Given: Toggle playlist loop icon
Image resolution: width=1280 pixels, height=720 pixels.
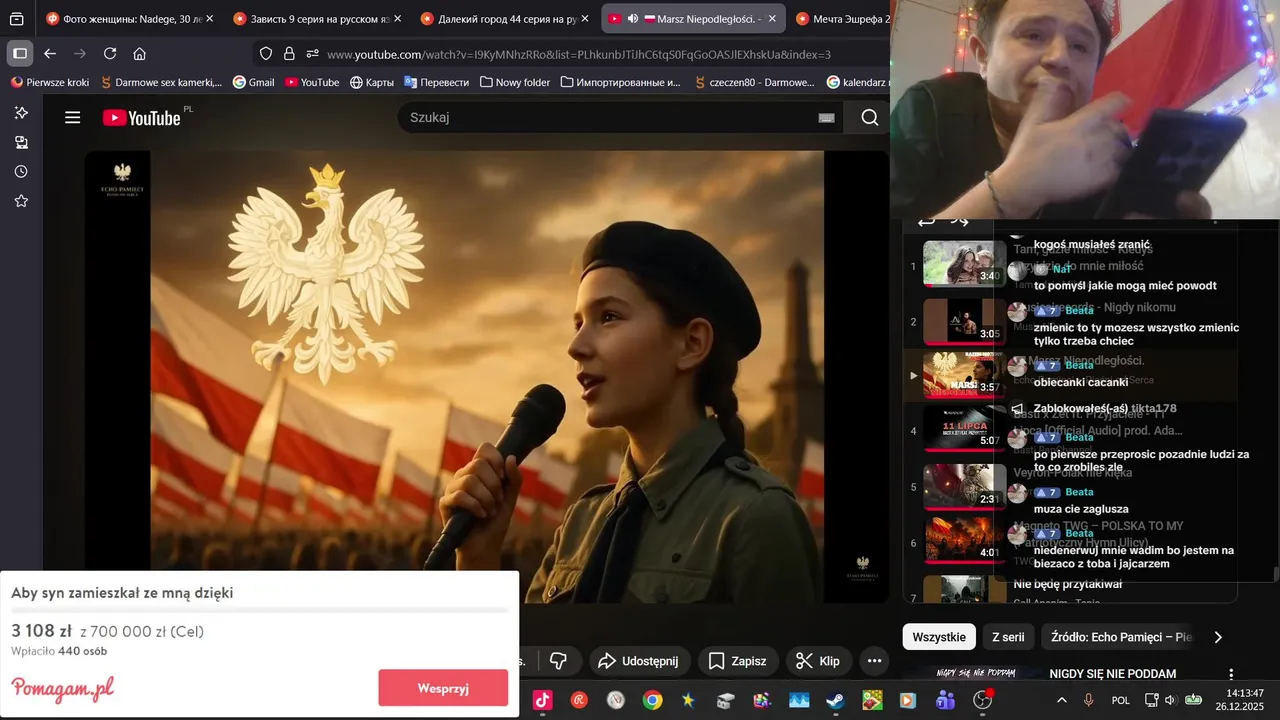Looking at the screenshot, I should coord(926,221).
